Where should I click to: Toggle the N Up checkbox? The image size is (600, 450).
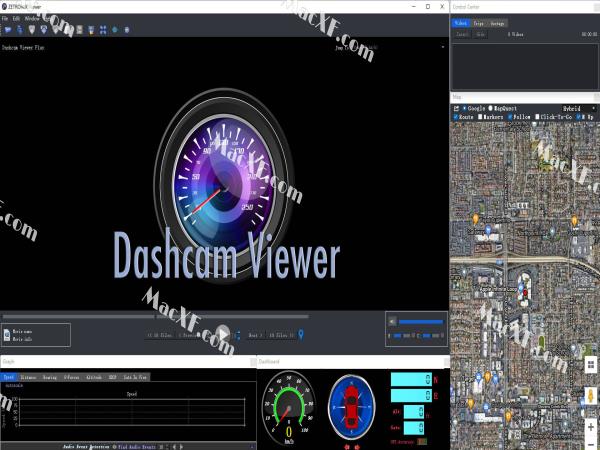click(579, 117)
